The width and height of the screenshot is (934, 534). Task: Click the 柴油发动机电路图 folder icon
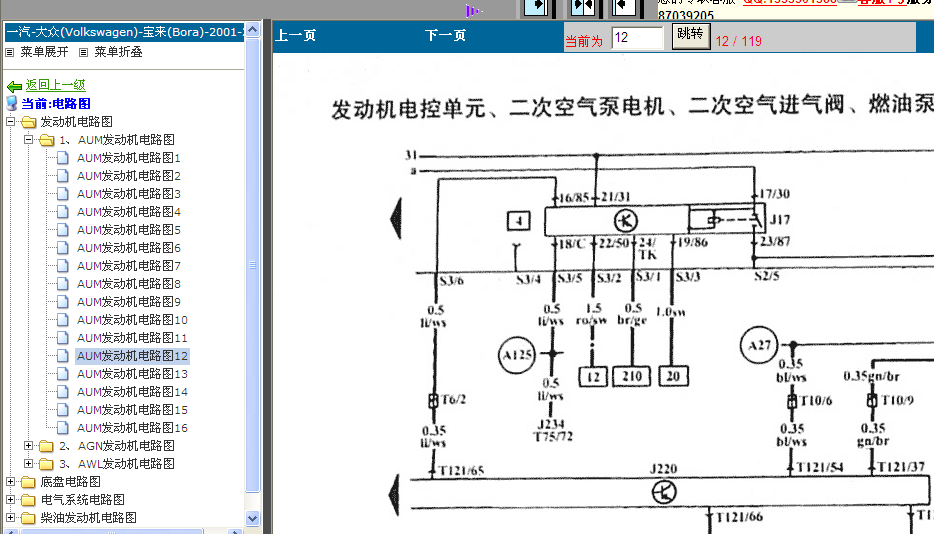point(29,517)
